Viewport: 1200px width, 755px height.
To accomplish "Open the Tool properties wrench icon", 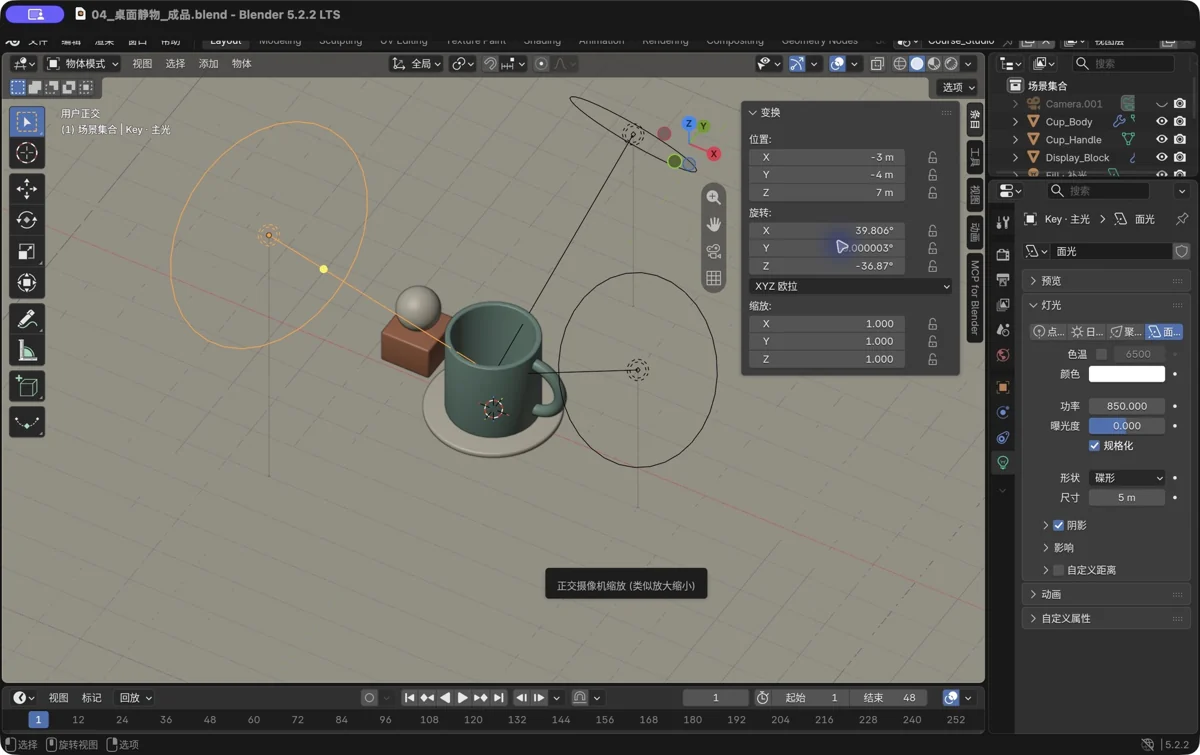I will 1003,223.
